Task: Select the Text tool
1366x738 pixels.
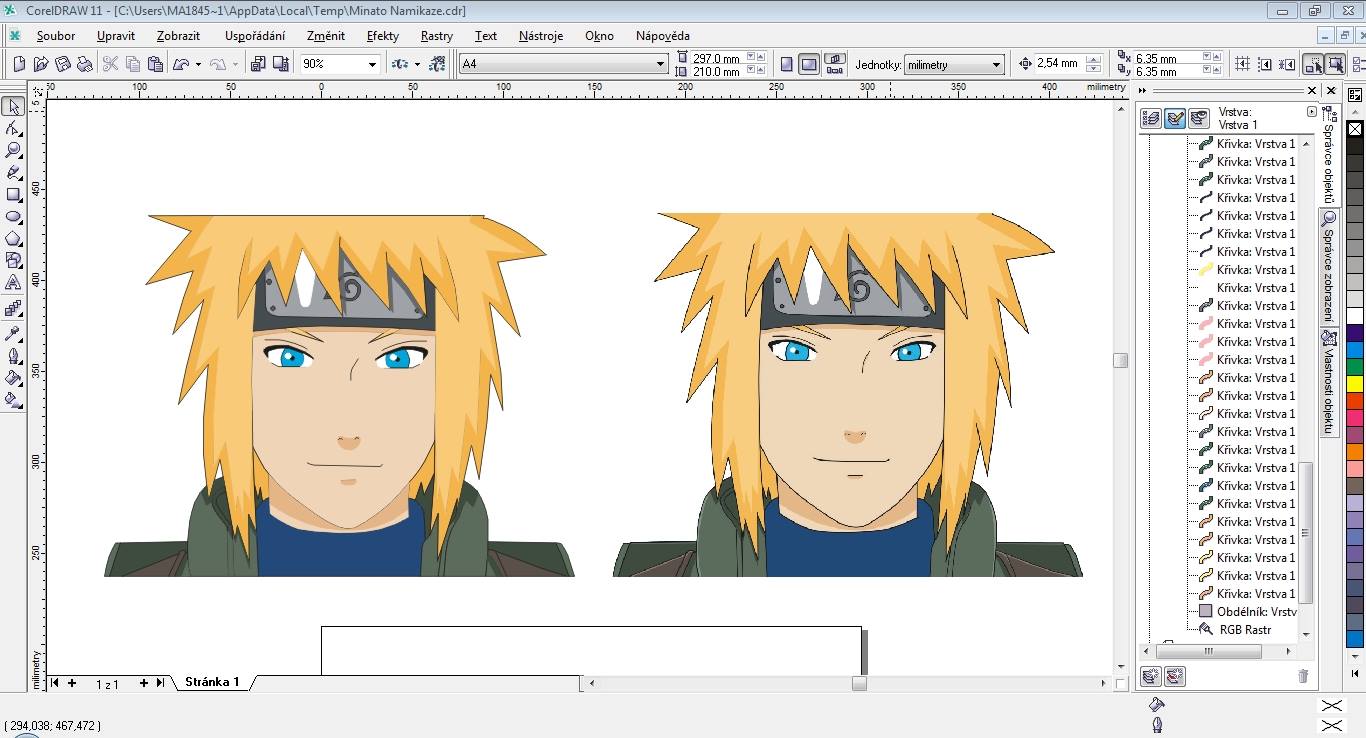Action: click(x=13, y=283)
